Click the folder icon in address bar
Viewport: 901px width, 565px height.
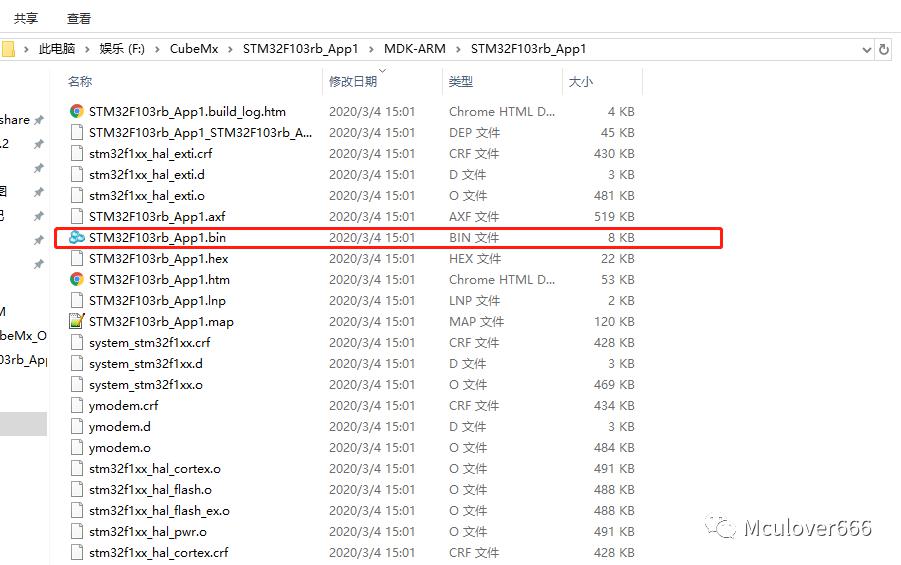[x=7, y=49]
